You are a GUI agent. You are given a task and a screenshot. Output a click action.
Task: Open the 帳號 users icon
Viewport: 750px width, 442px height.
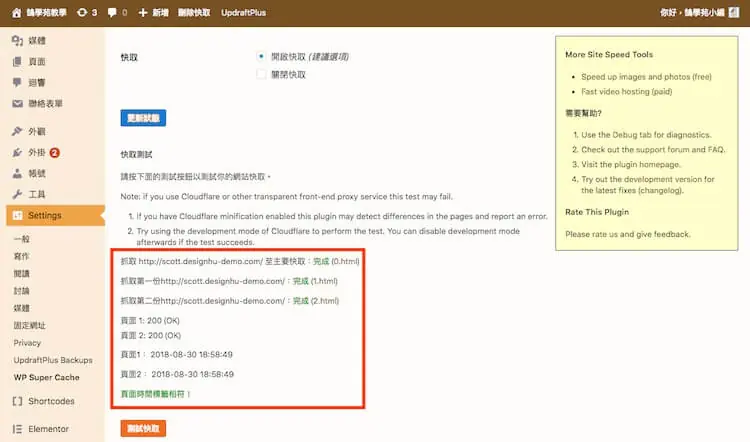pos(17,173)
